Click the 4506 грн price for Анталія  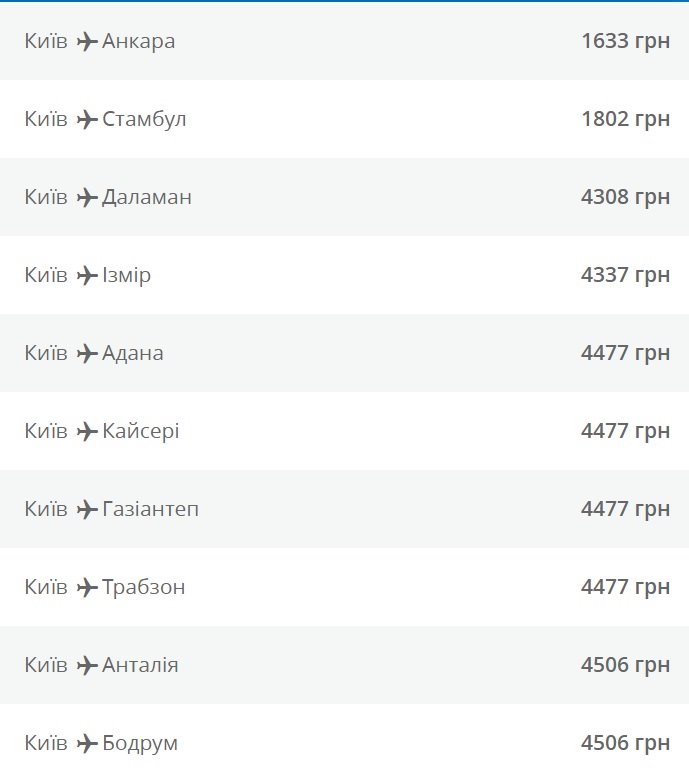click(625, 666)
